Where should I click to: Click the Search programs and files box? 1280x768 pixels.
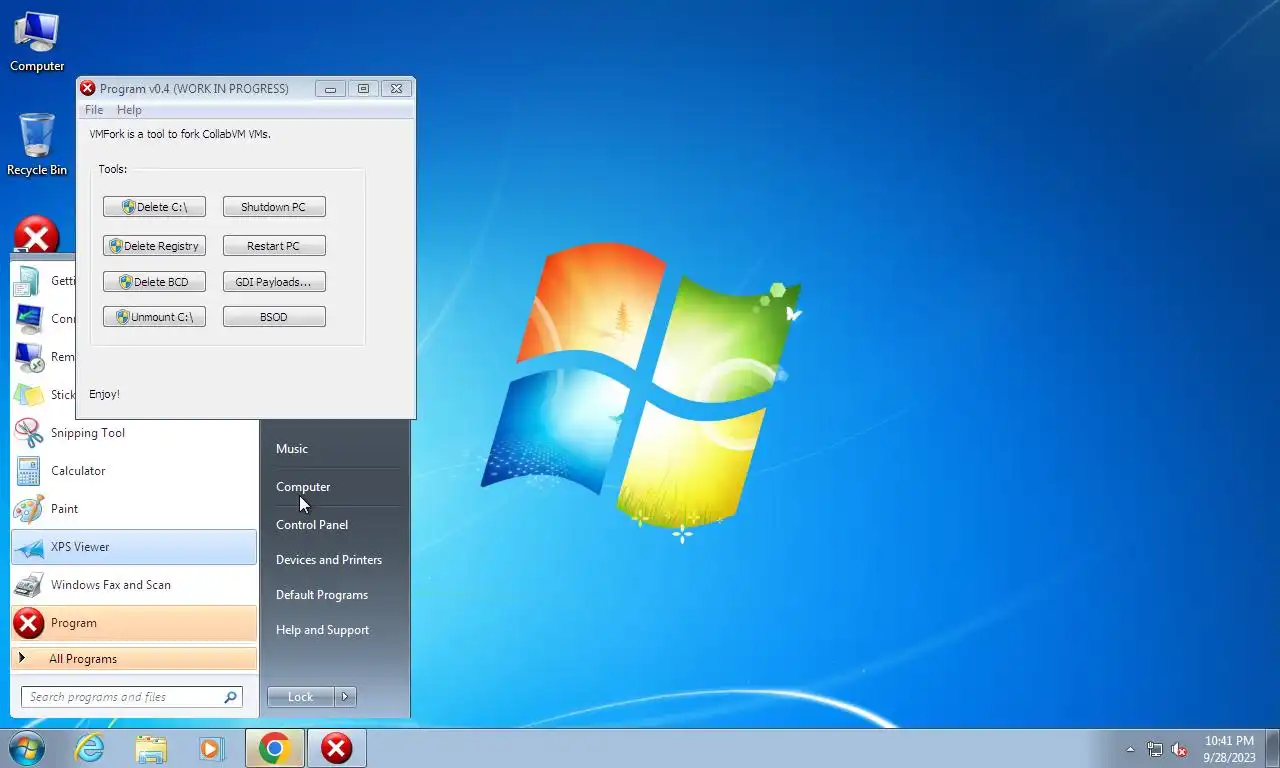point(132,697)
